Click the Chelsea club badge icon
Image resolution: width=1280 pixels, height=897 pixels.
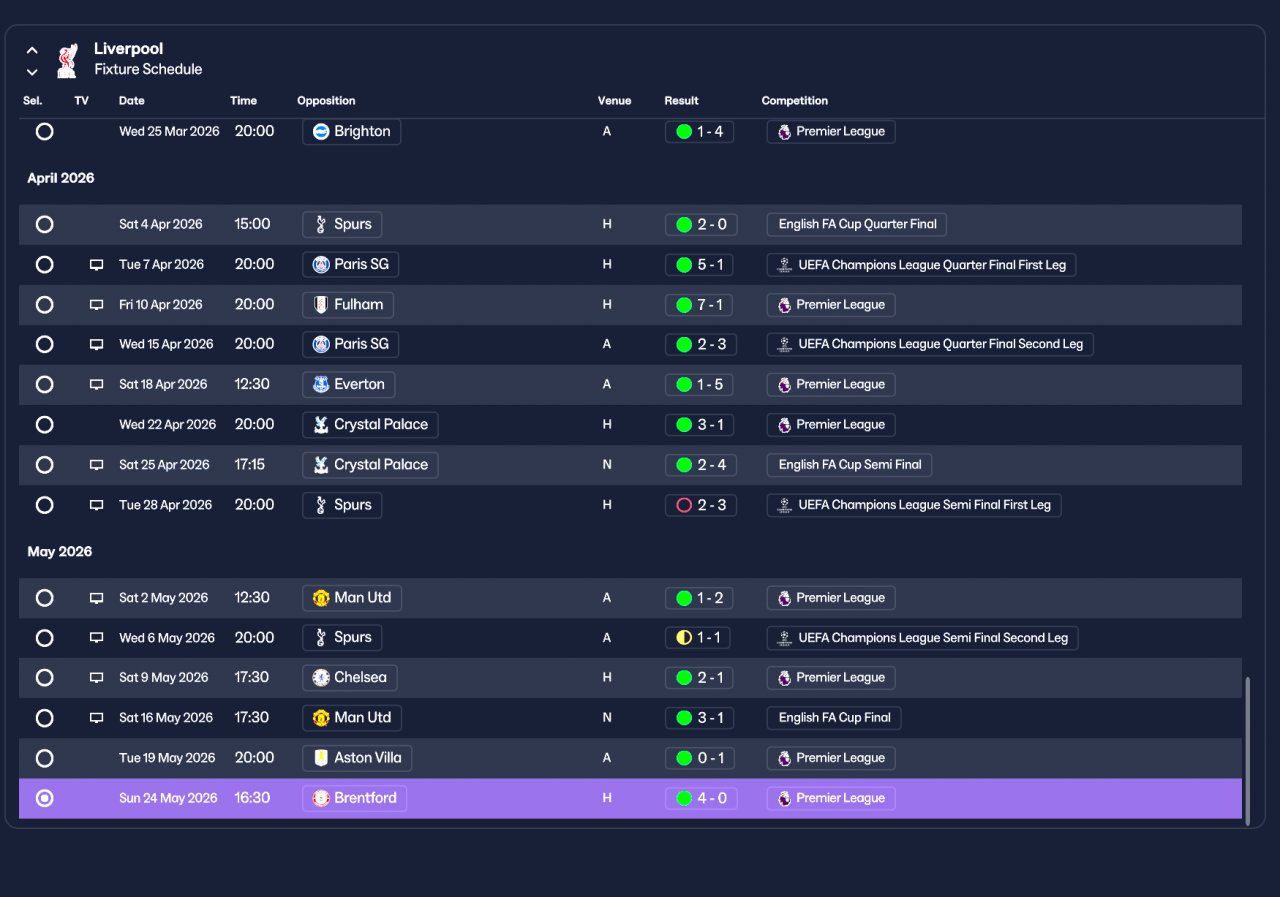(x=321, y=678)
